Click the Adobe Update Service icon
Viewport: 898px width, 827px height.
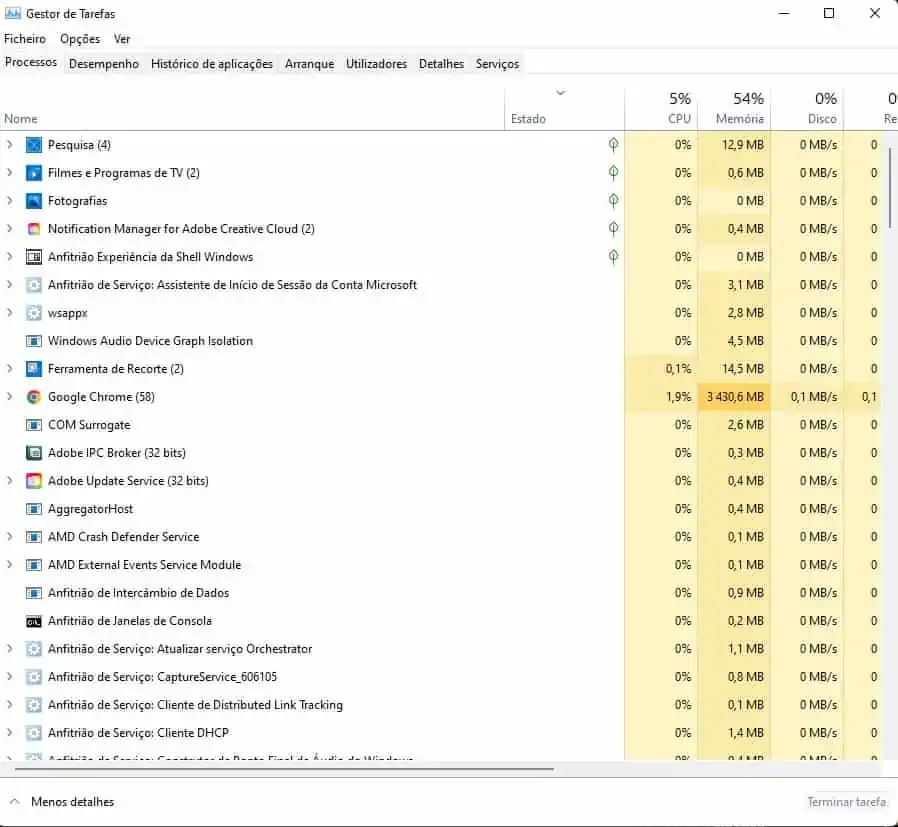[34, 481]
